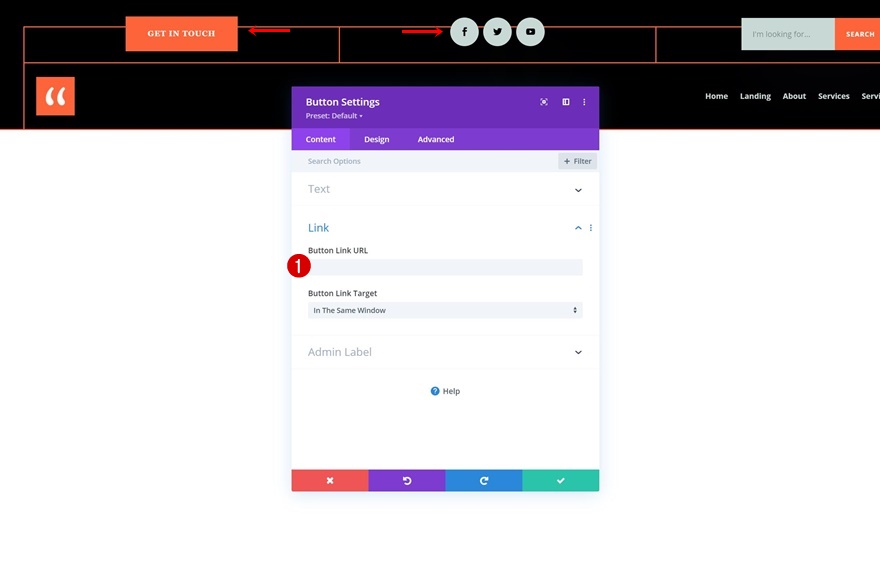Collapse the Link section
Image resolution: width=880 pixels, height=570 pixels.
(578, 228)
